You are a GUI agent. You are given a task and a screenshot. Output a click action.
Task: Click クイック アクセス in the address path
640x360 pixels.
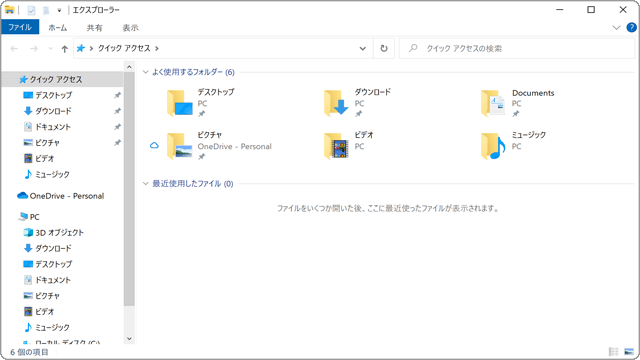click(x=124, y=48)
